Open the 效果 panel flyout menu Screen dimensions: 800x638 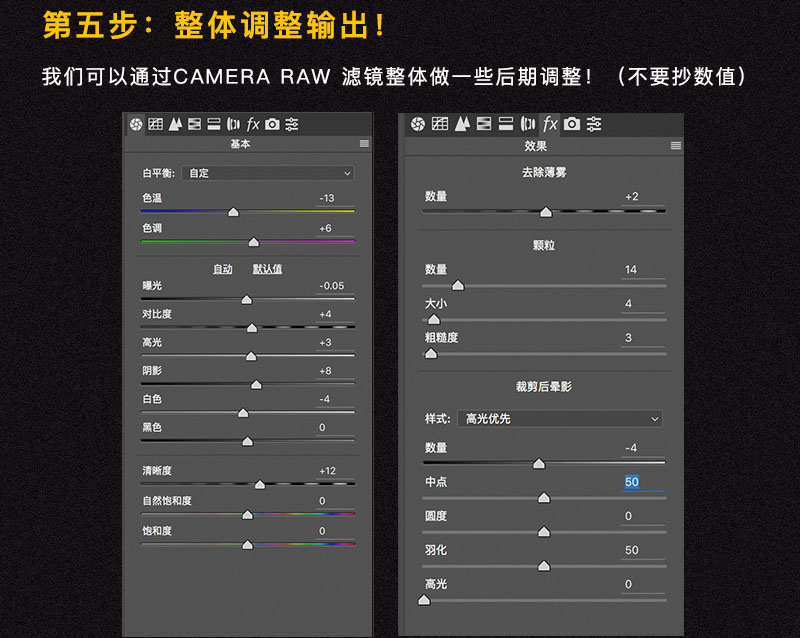tap(675, 145)
